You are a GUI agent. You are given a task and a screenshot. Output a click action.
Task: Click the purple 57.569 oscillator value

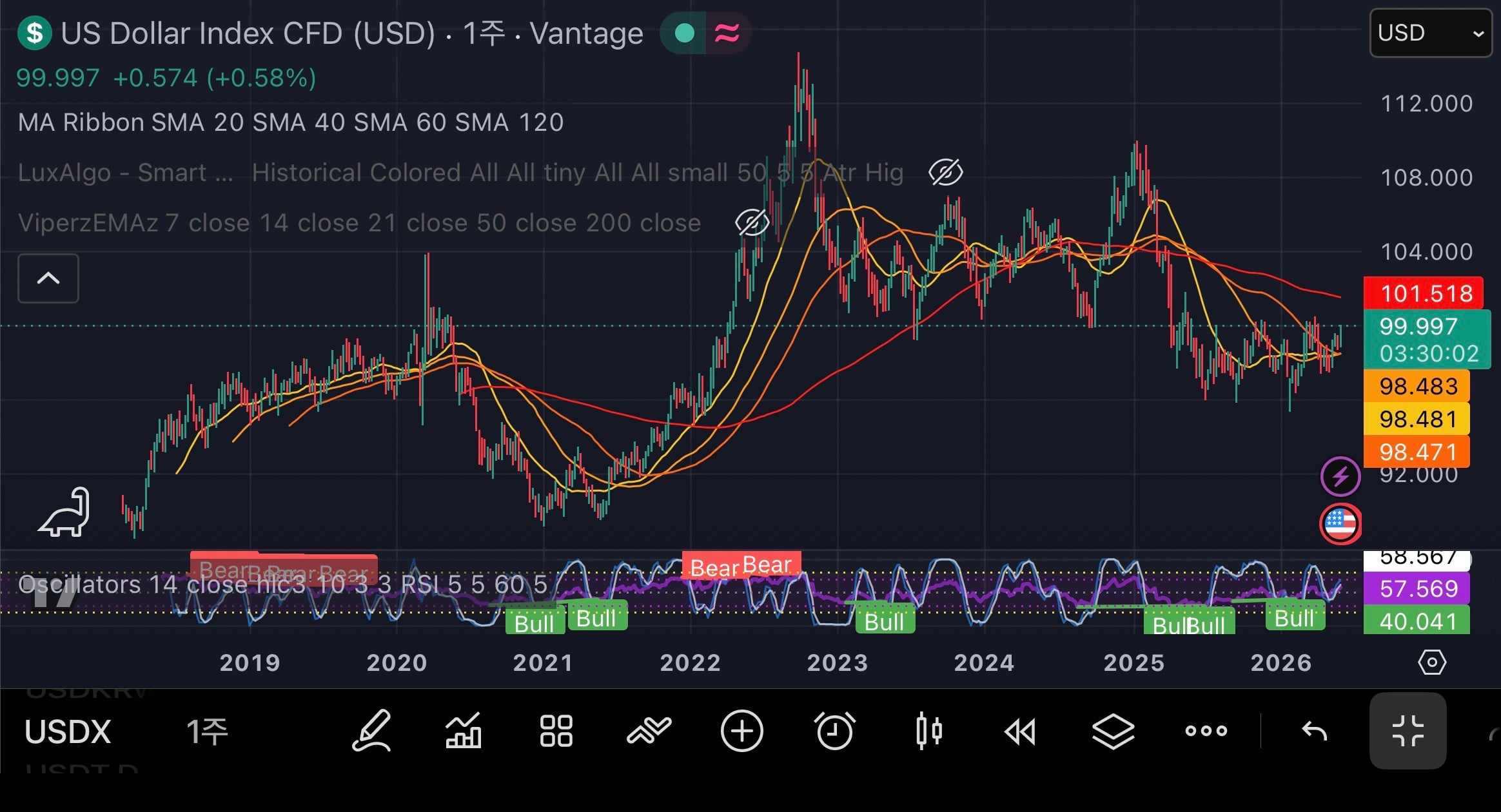1417,588
